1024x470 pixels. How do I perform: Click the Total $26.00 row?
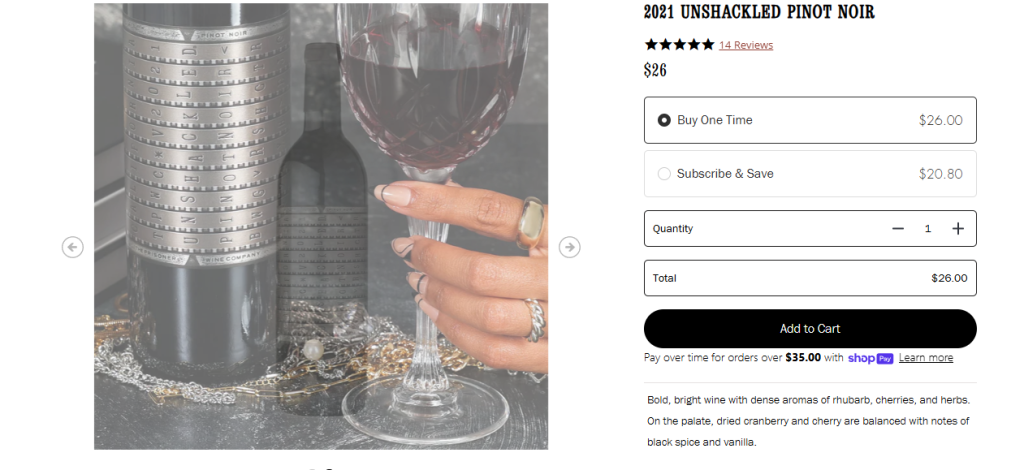tap(810, 278)
